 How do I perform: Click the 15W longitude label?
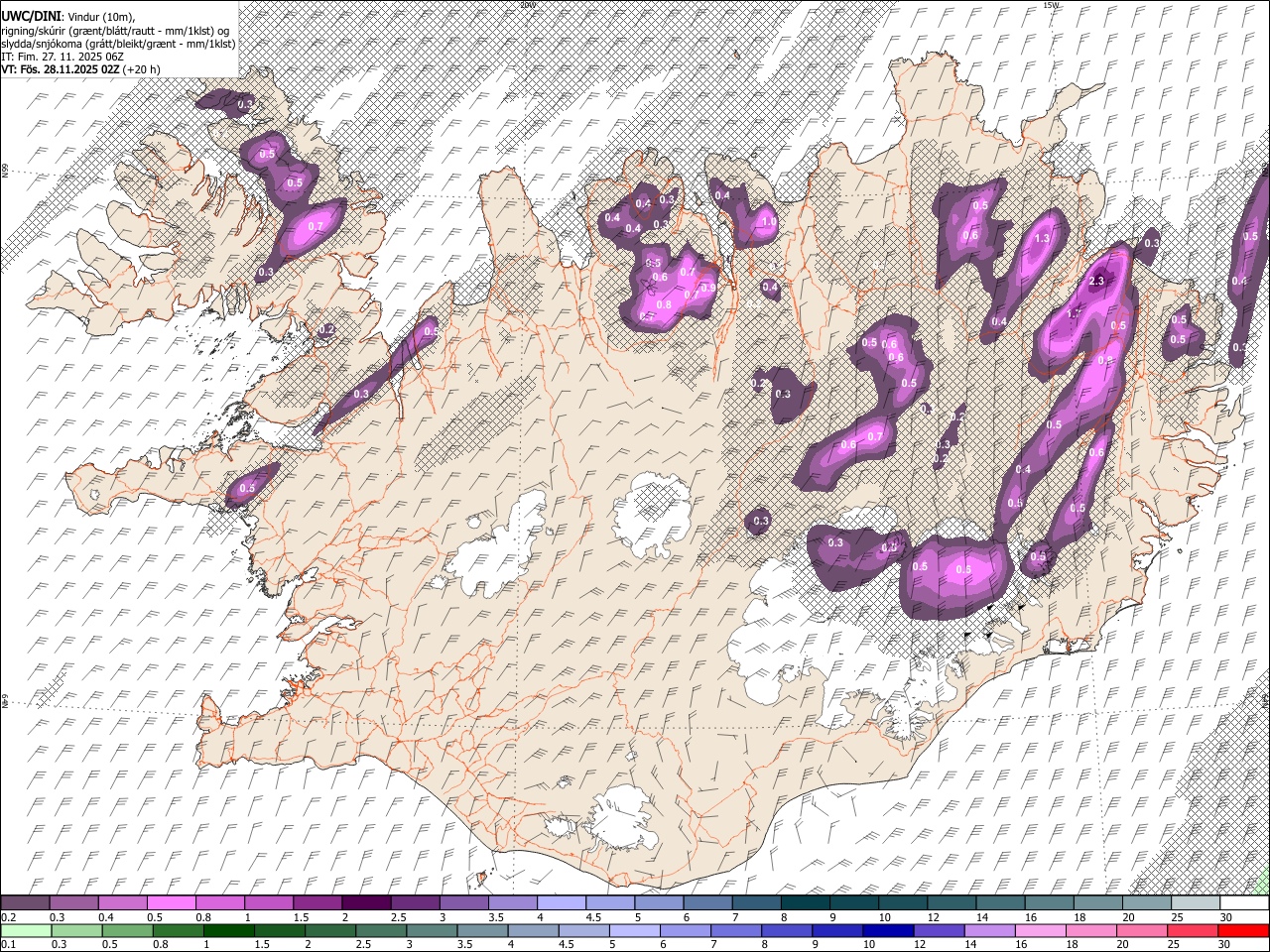1051,4
